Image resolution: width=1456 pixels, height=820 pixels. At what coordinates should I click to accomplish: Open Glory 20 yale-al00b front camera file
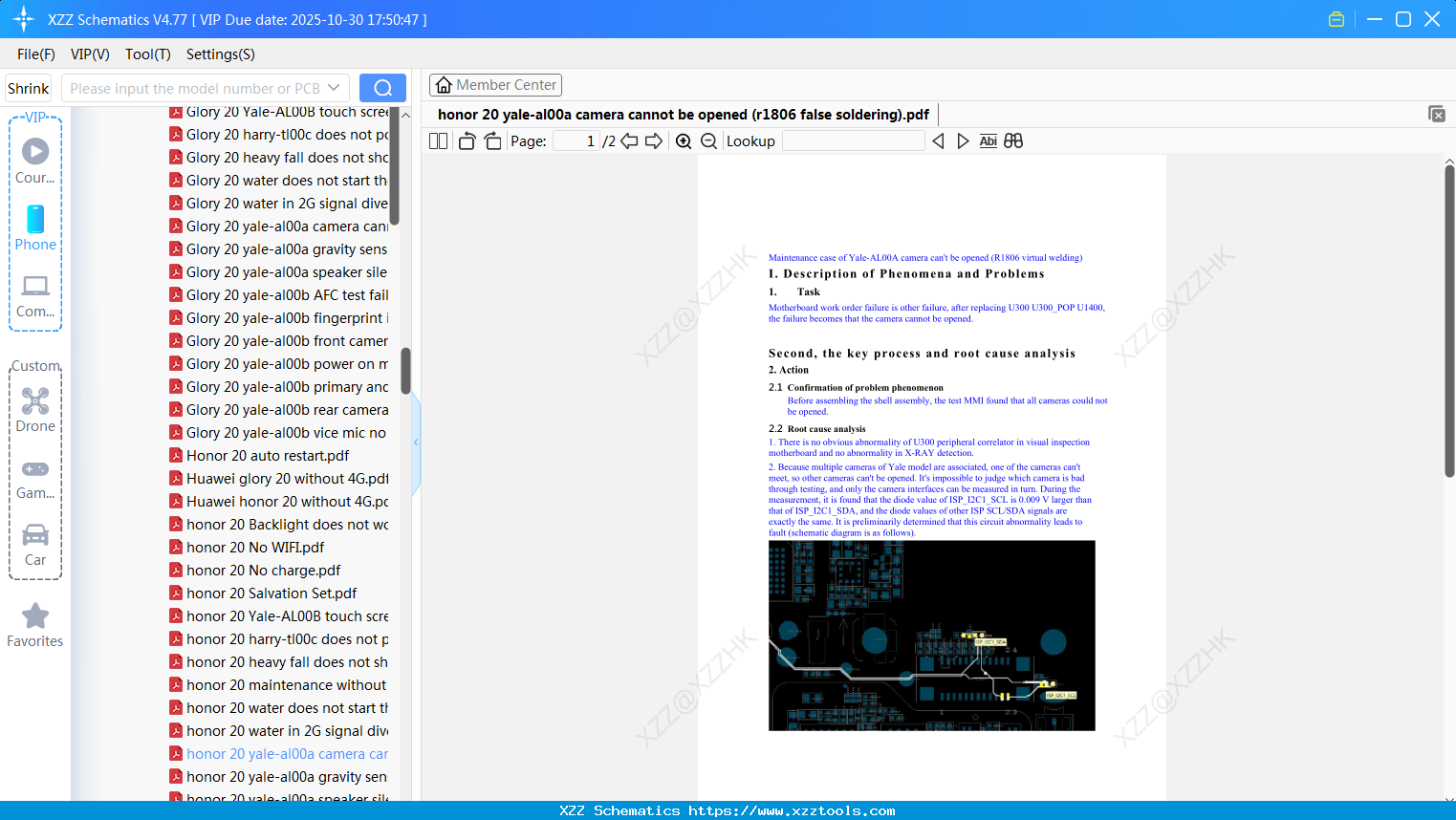point(287,340)
